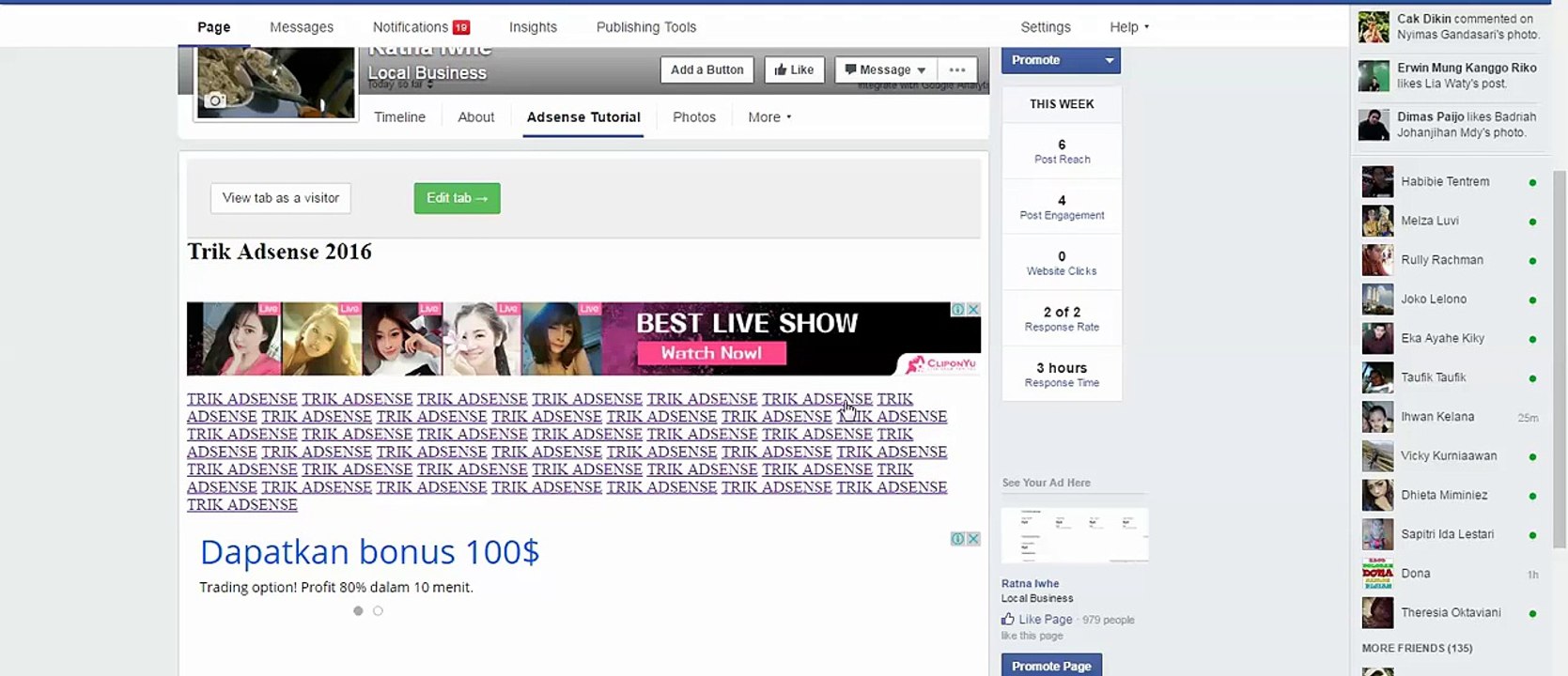Click the Watch Now! ad button
Image resolution: width=1568 pixels, height=676 pixels.
pos(711,353)
